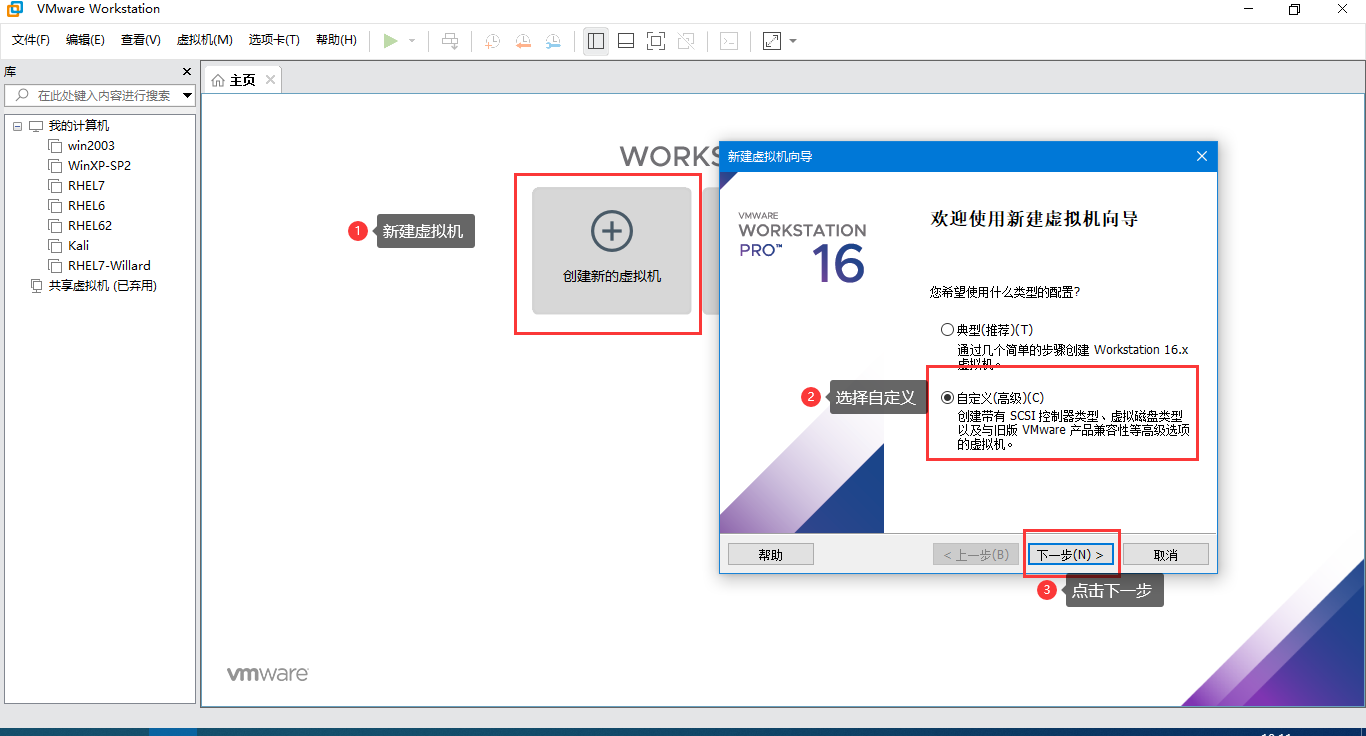This screenshot has height=736, width=1366.
Task: Toggle the thumbnail bar view icon
Action: point(626,41)
